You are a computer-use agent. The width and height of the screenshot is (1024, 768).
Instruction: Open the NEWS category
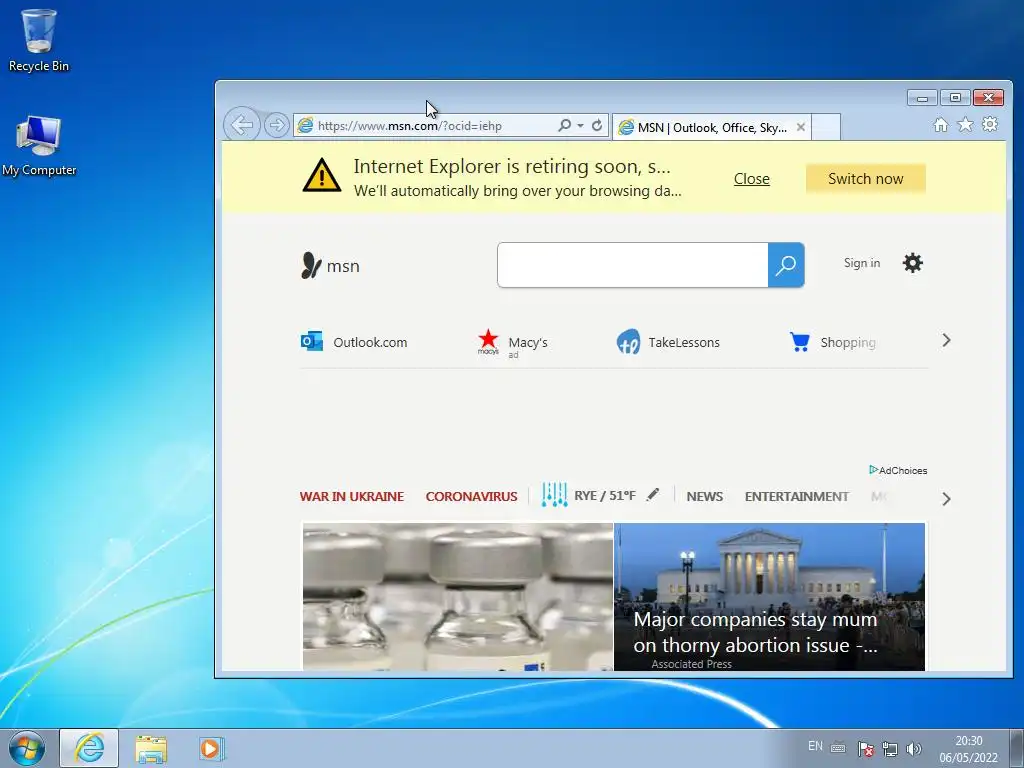(705, 496)
